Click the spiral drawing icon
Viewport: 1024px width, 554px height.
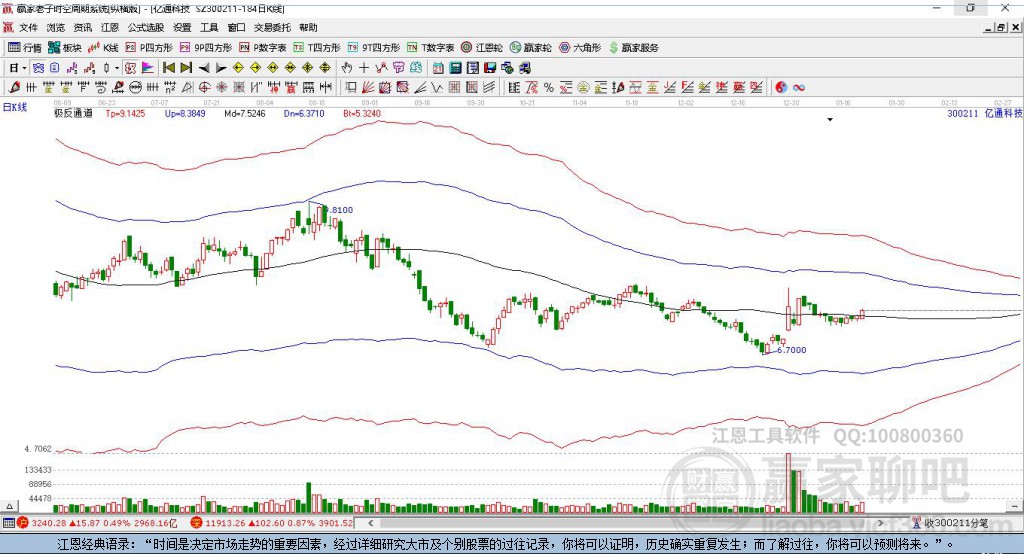[x=101, y=88]
